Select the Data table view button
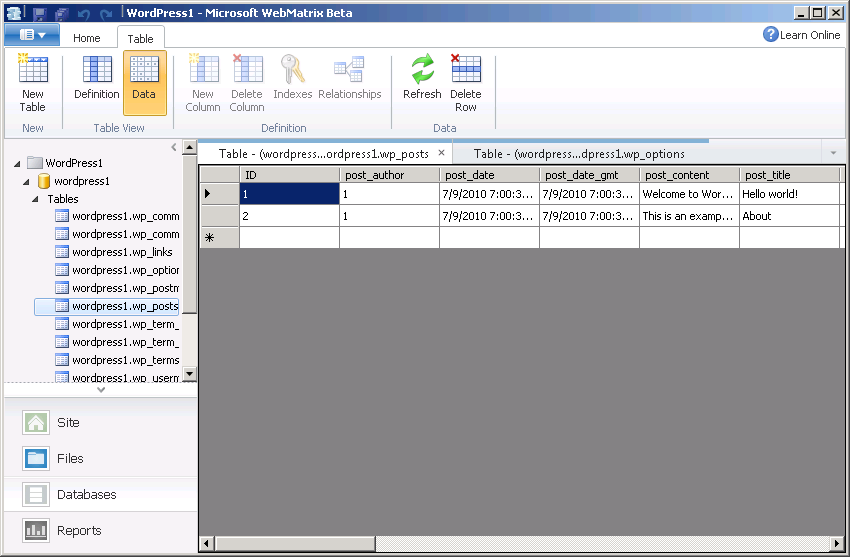850x557 pixels. [x=144, y=83]
